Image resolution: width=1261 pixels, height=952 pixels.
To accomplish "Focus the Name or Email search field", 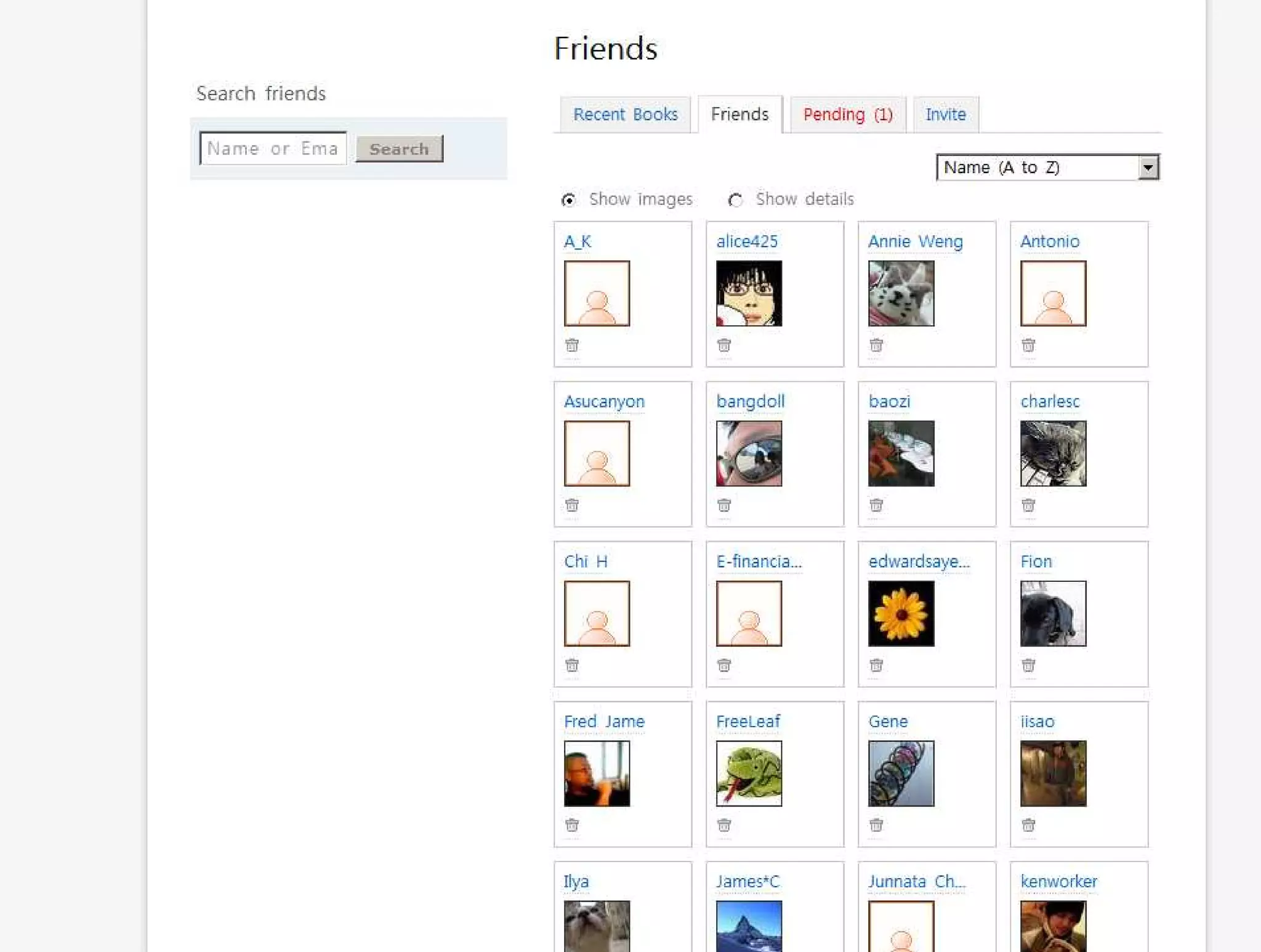I will [273, 148].
